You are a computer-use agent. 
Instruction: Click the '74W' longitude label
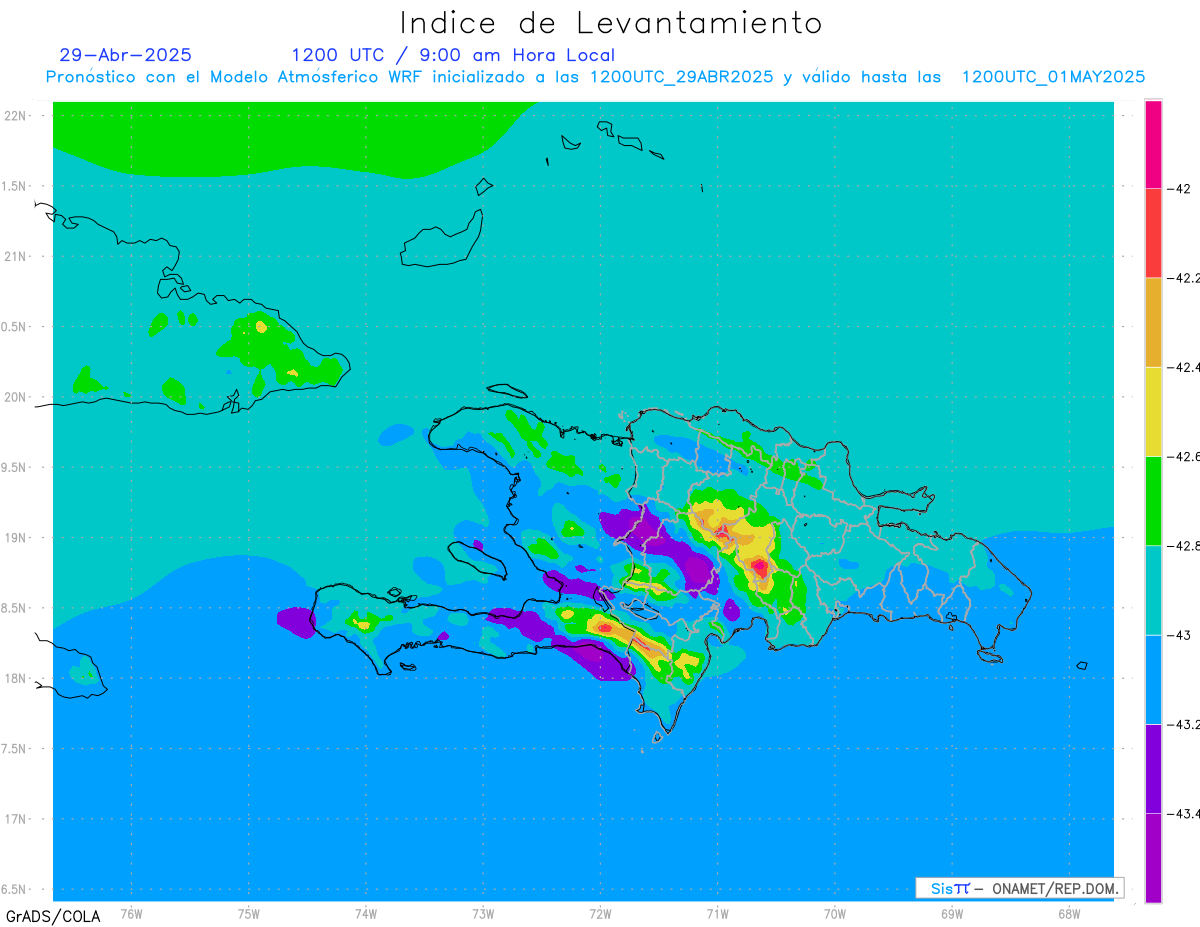tap(365, 913)
